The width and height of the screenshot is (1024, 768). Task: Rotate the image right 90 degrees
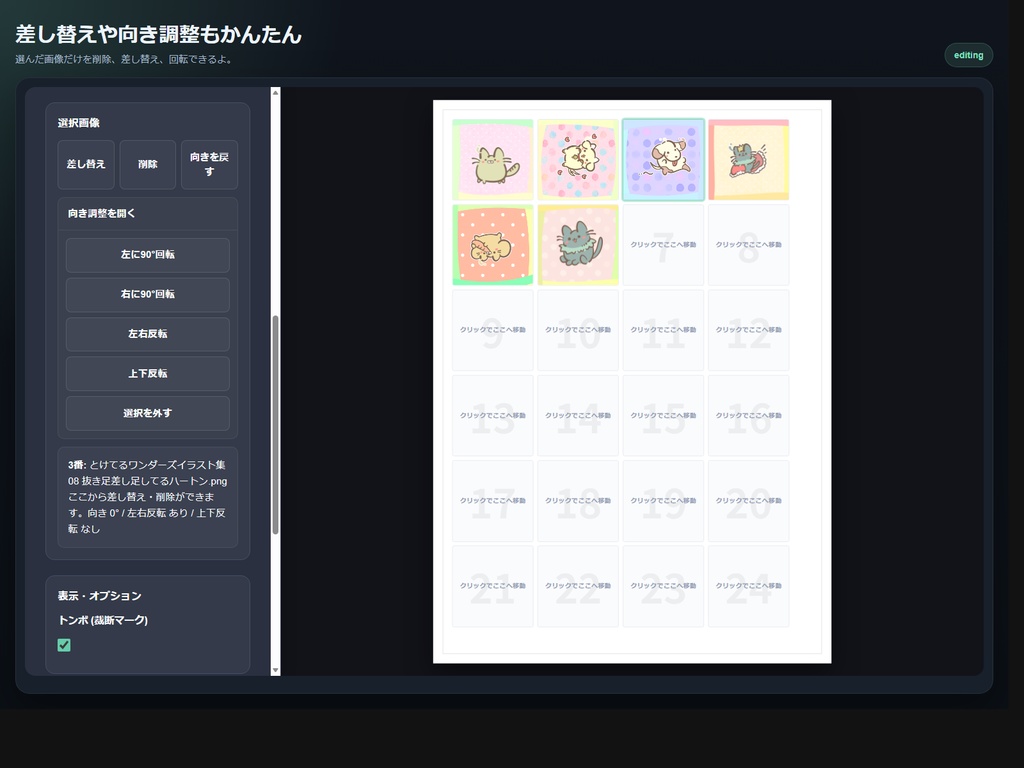(x=147, y=294)
